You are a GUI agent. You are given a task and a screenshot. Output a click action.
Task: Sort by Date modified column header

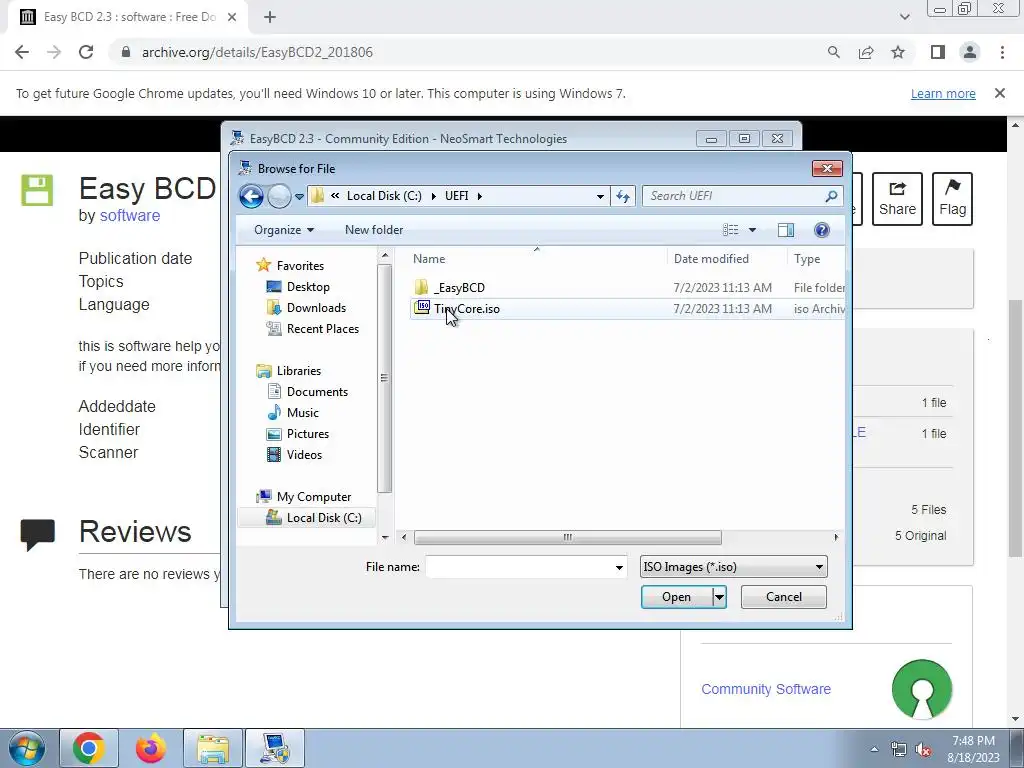pyautogui.click(x=711, y=259)
